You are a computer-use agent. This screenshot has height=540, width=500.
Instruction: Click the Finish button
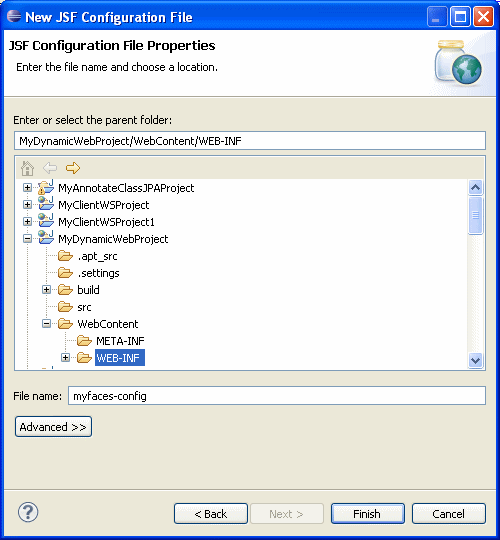click(x=368, y=513)
